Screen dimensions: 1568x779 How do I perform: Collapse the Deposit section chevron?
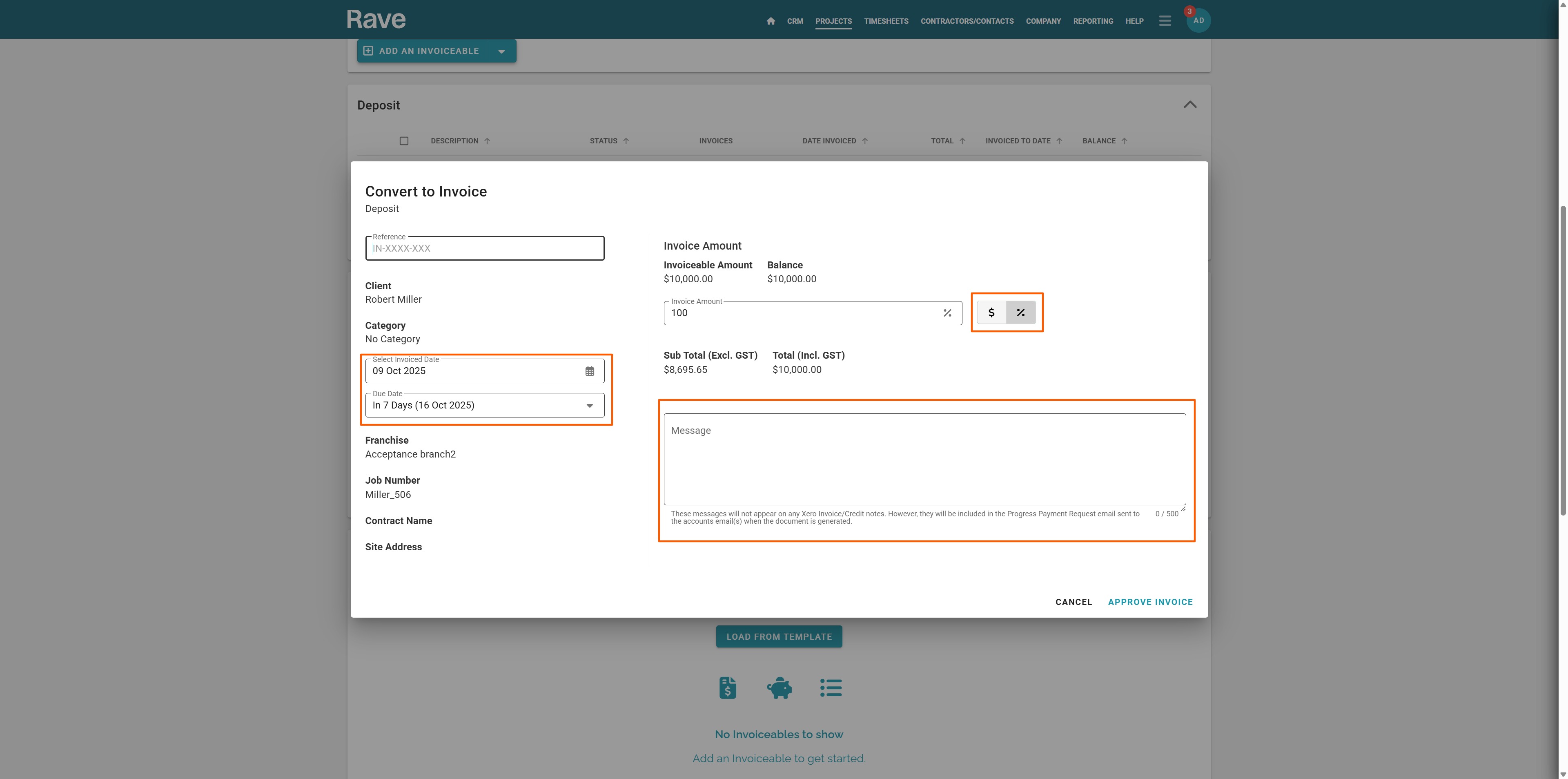1189,105
